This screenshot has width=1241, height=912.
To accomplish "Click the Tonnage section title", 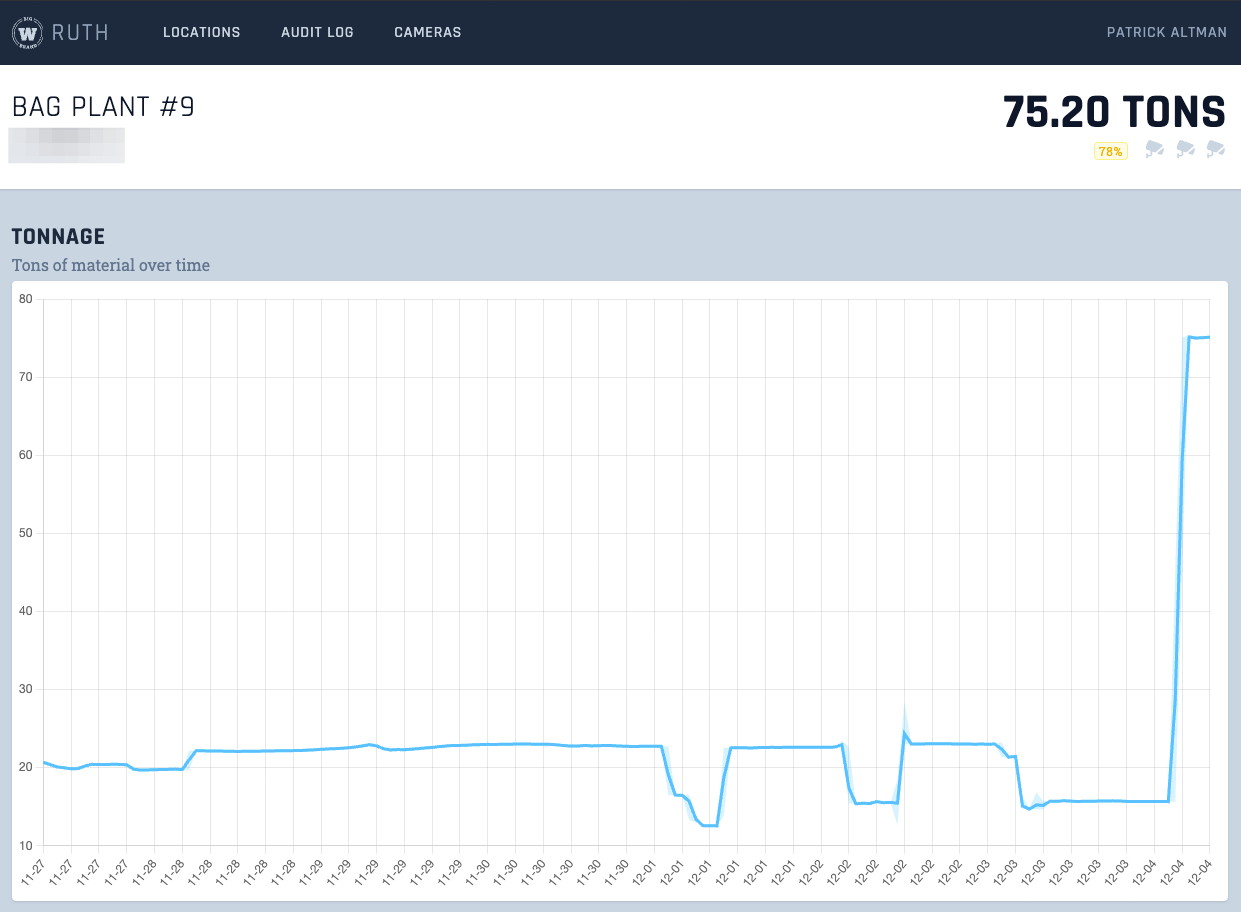I will (58, 237).
